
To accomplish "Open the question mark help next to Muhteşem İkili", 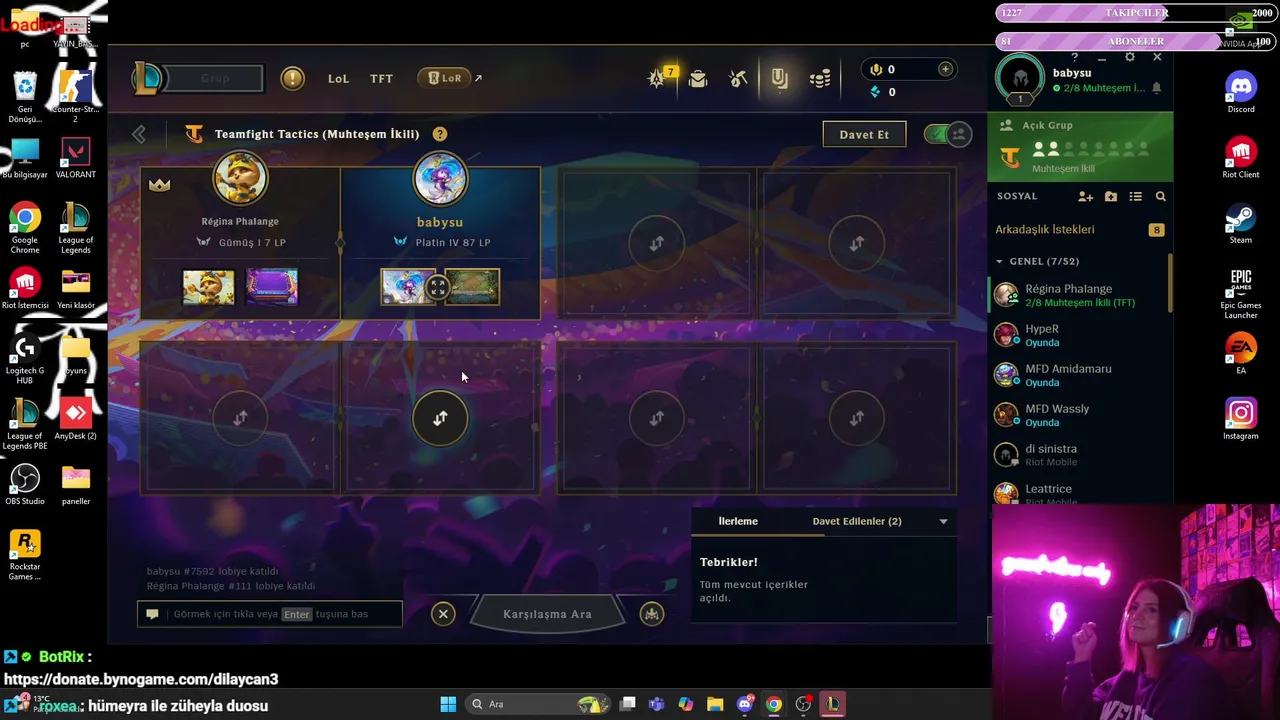I will [x=440, y=134].
